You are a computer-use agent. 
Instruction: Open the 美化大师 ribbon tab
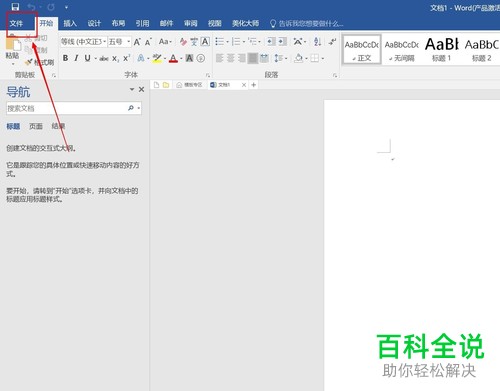click(x=245, y=23)
